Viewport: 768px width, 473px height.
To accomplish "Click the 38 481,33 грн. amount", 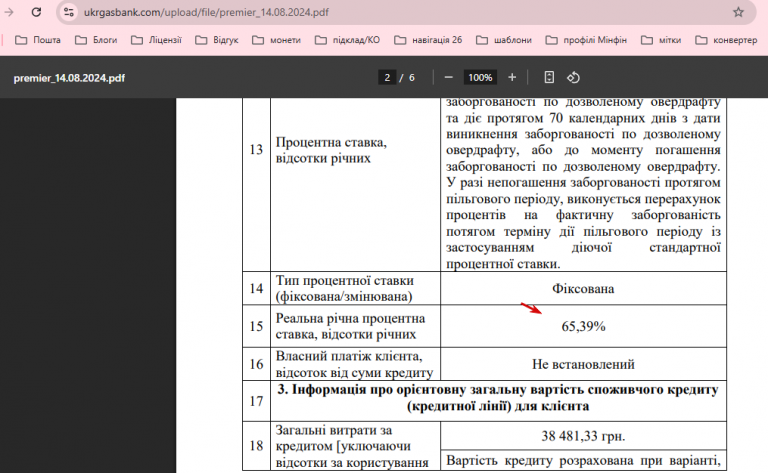I will click(583, 436).
